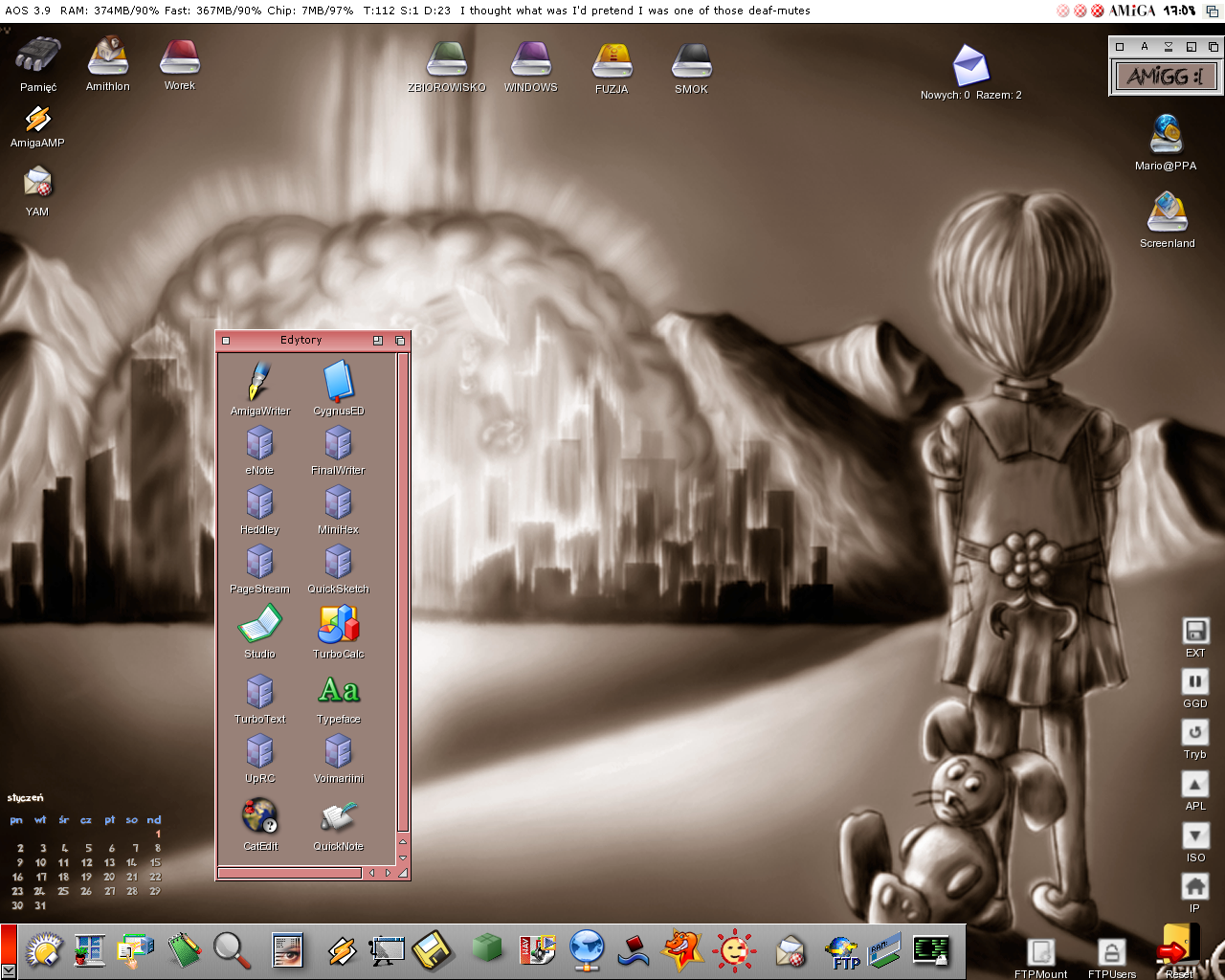The image size is (1225, 980).
Task: Click the Edytory window vertical scrollbar
Action: 403,593
